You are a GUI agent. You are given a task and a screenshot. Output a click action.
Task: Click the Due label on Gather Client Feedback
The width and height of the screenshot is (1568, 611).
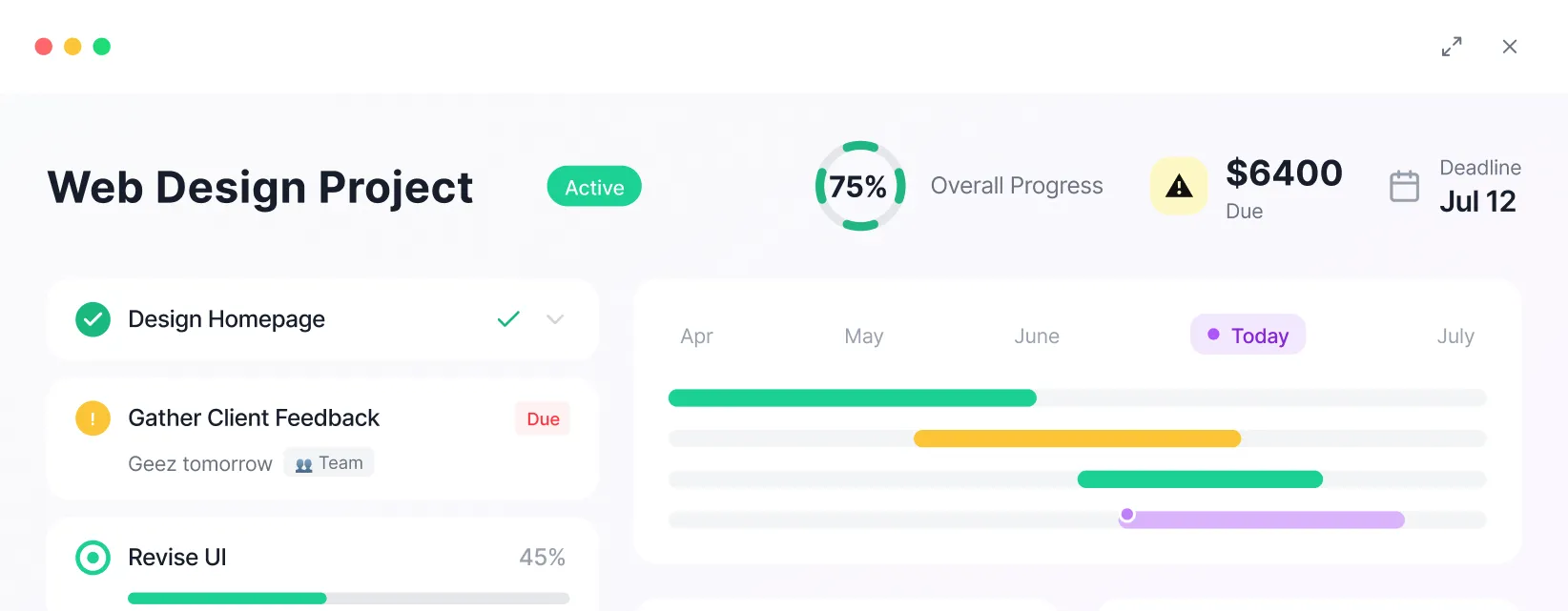(x=542, y=418)
